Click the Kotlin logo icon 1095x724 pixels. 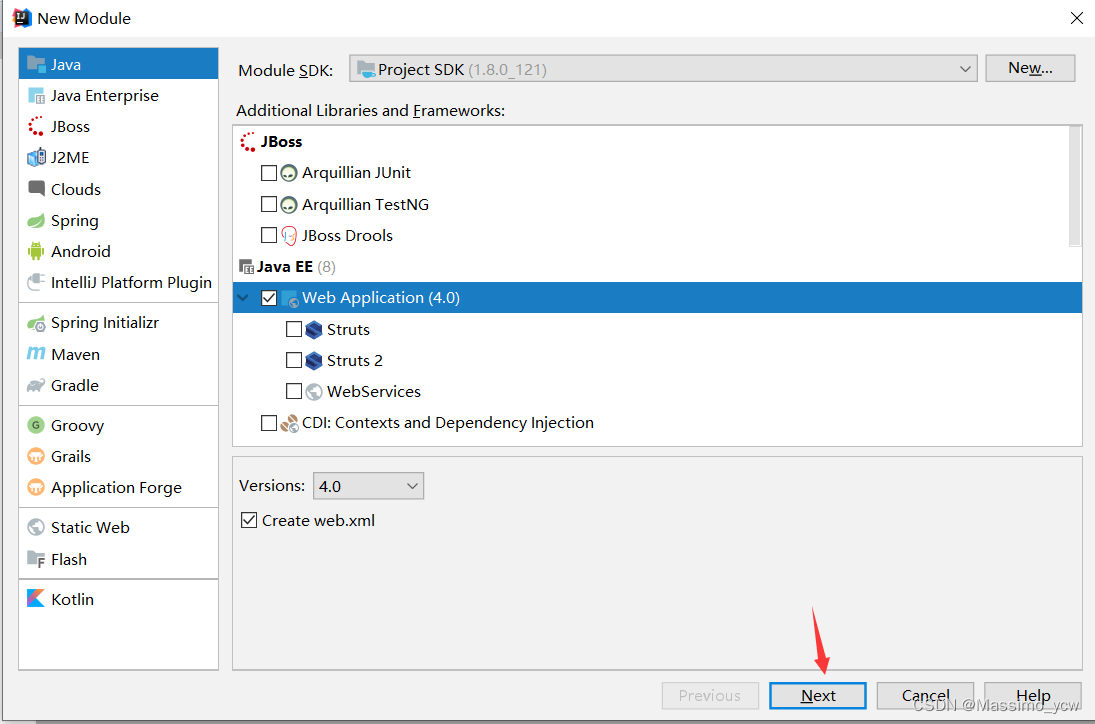pos(36,598)
